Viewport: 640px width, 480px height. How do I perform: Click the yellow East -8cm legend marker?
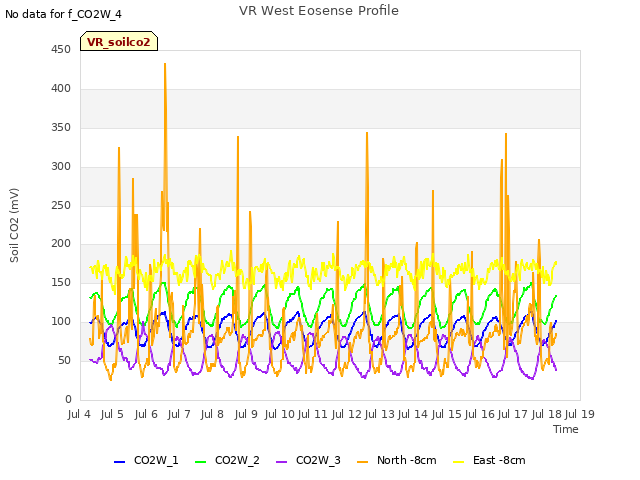(458, 462)
